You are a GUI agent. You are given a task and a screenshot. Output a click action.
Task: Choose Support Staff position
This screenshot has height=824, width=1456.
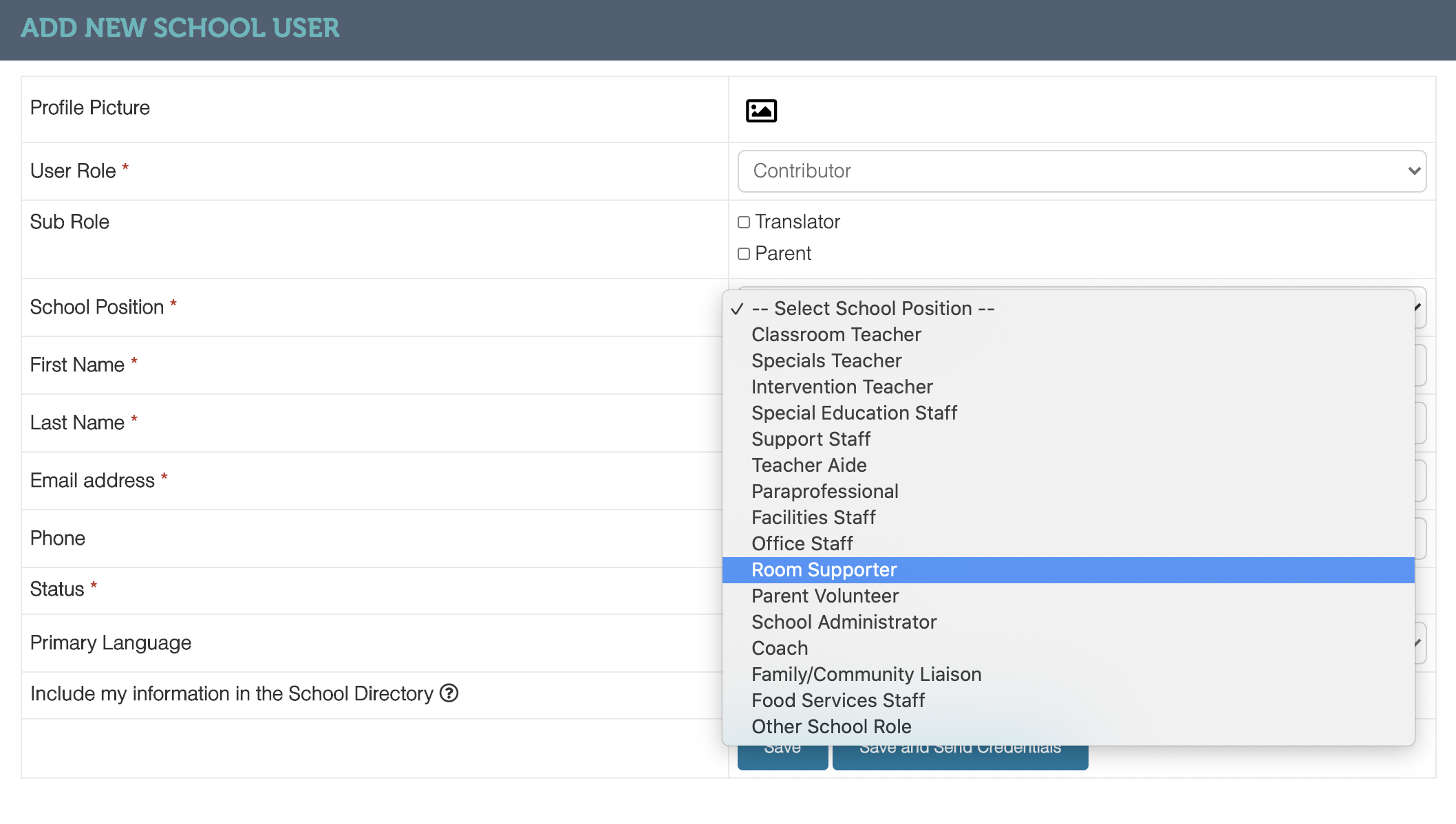tap(811, 440)
